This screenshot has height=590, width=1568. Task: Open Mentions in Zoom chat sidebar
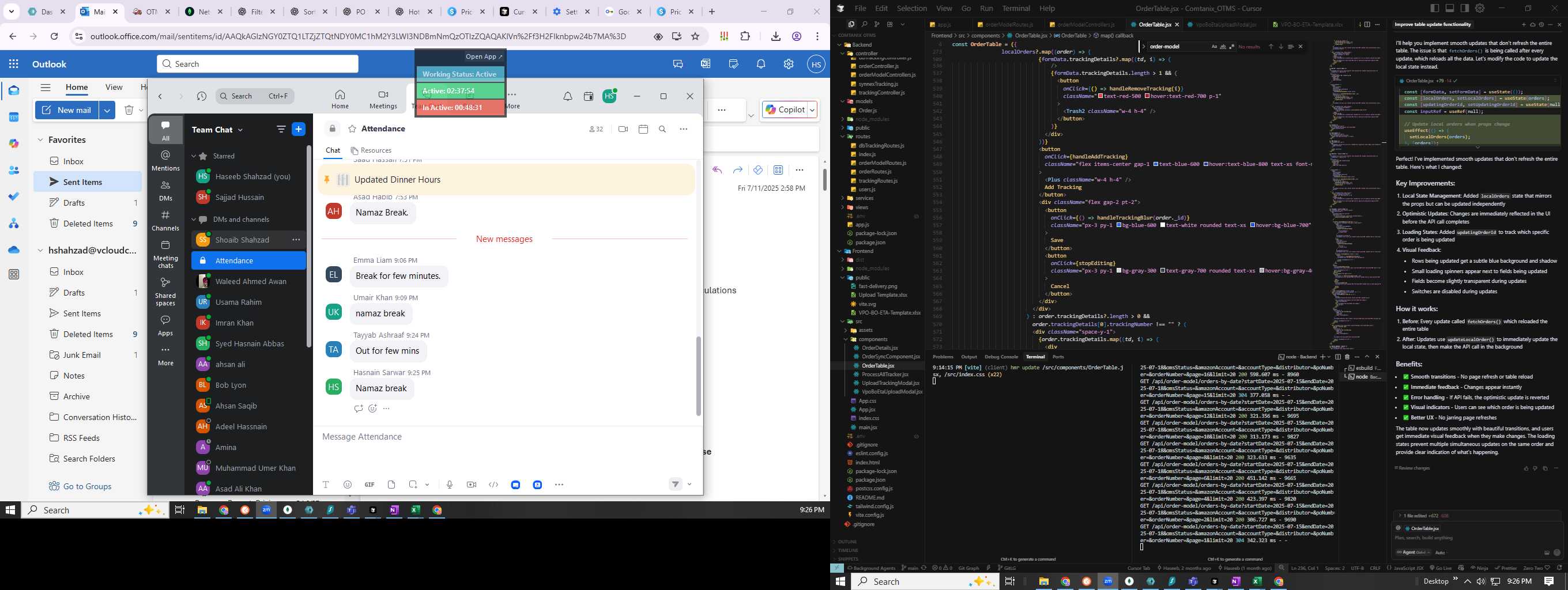pos(165,161)
